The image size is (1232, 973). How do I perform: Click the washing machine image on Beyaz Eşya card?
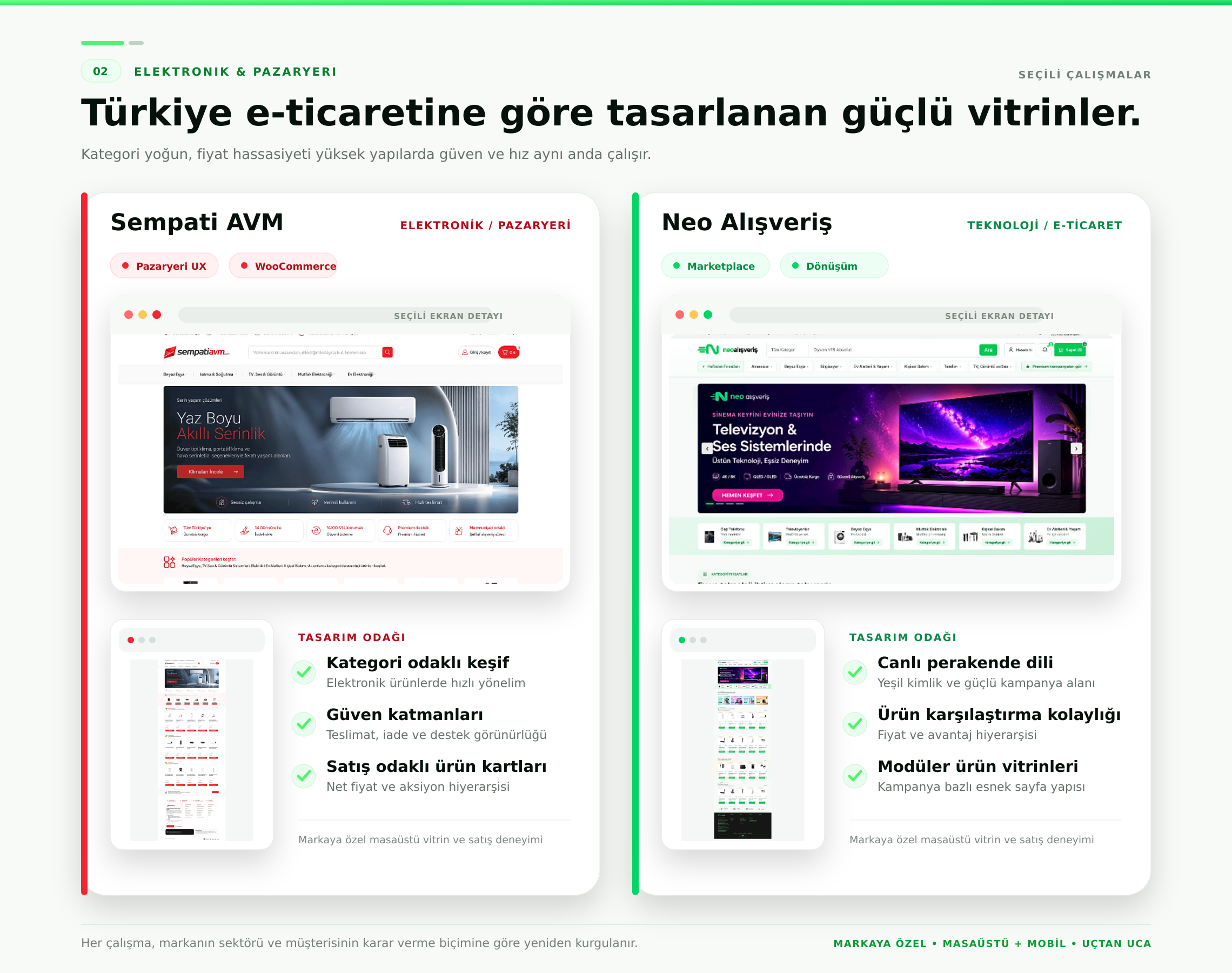[840, 536]
